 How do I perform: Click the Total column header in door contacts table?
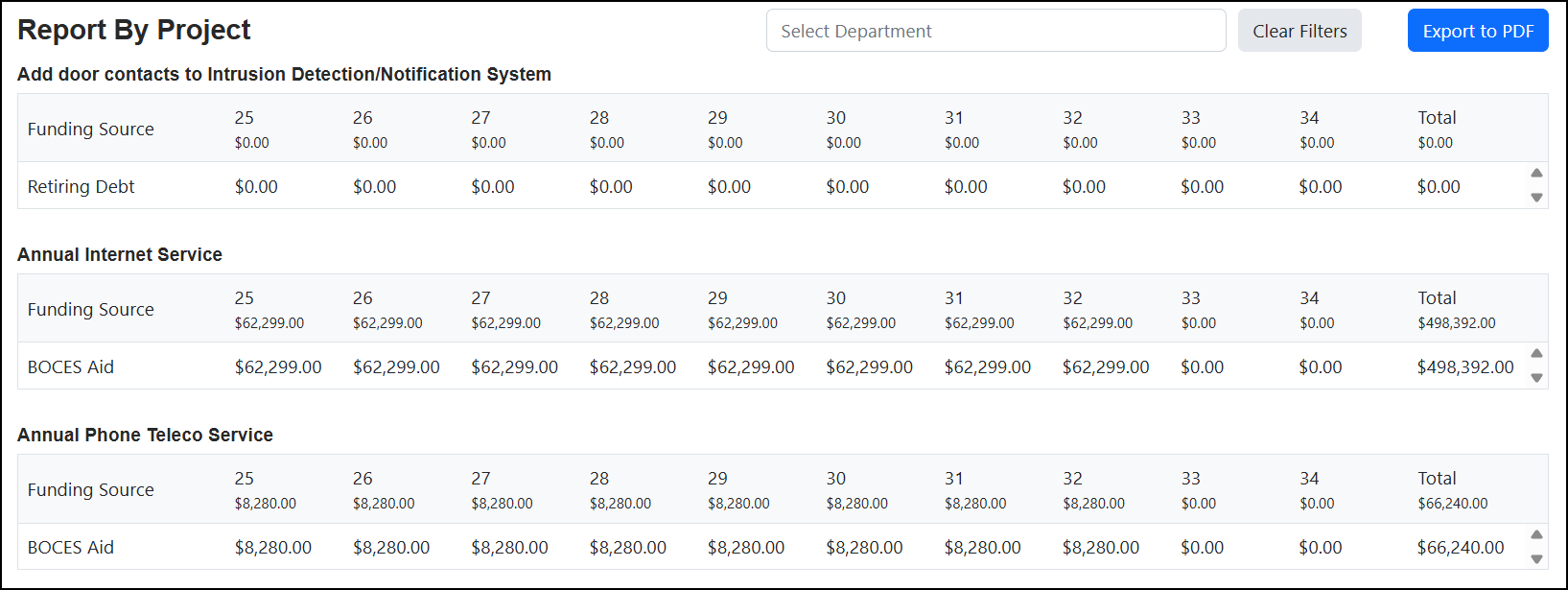(1437, 117)
